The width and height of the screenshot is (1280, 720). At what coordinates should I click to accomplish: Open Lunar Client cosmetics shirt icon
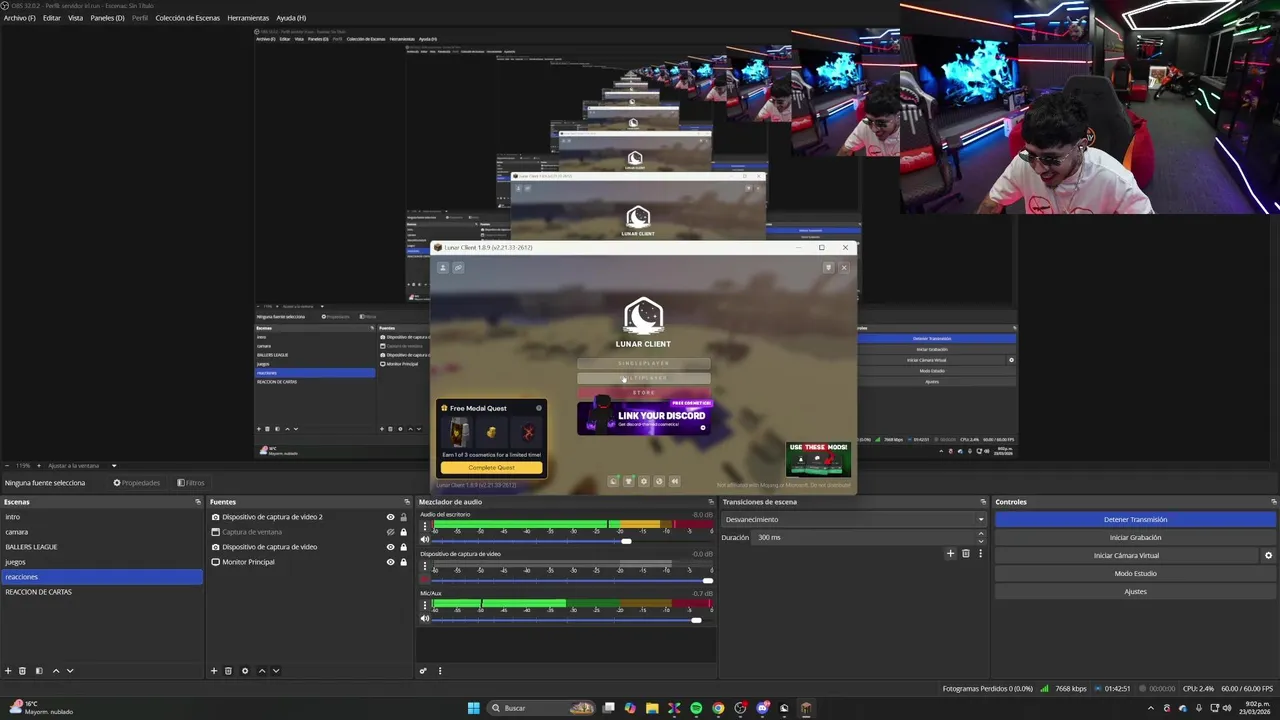click(x=629, y=481)
